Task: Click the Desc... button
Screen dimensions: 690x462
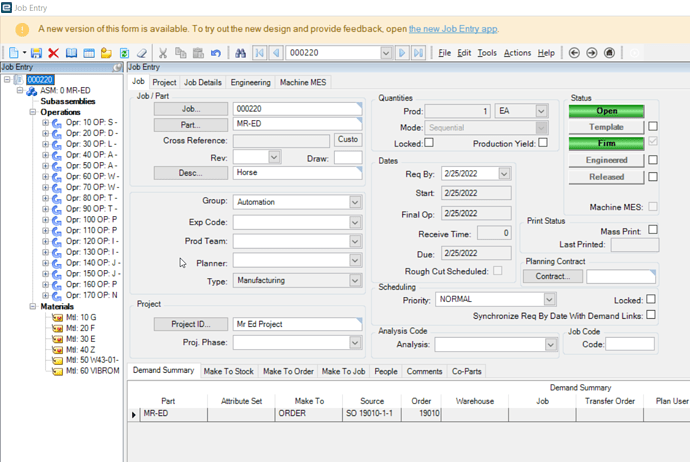Action: [191, 173]
